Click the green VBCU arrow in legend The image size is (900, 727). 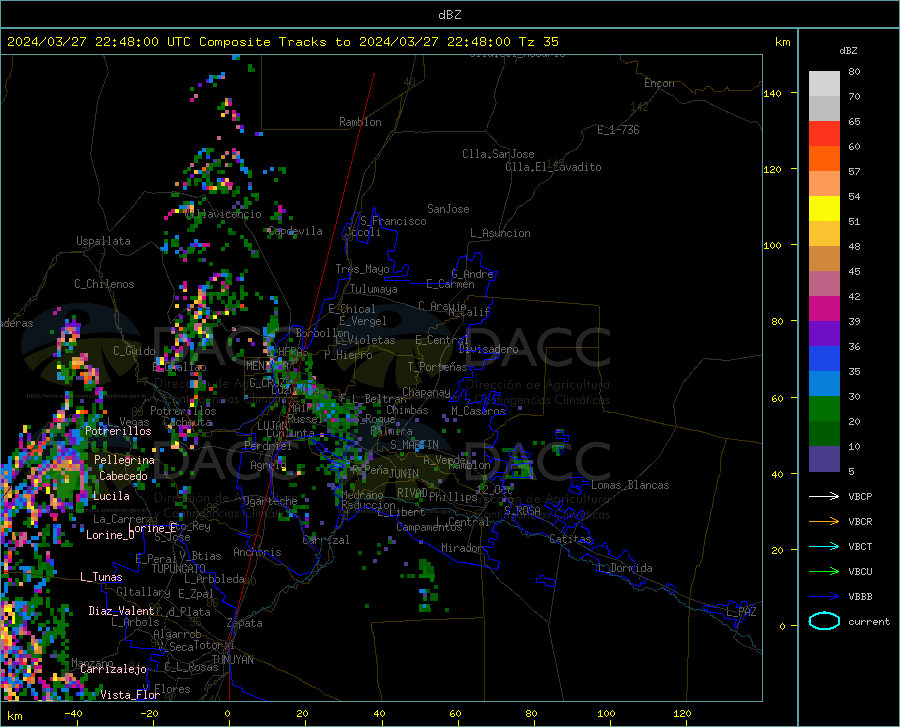824,572
